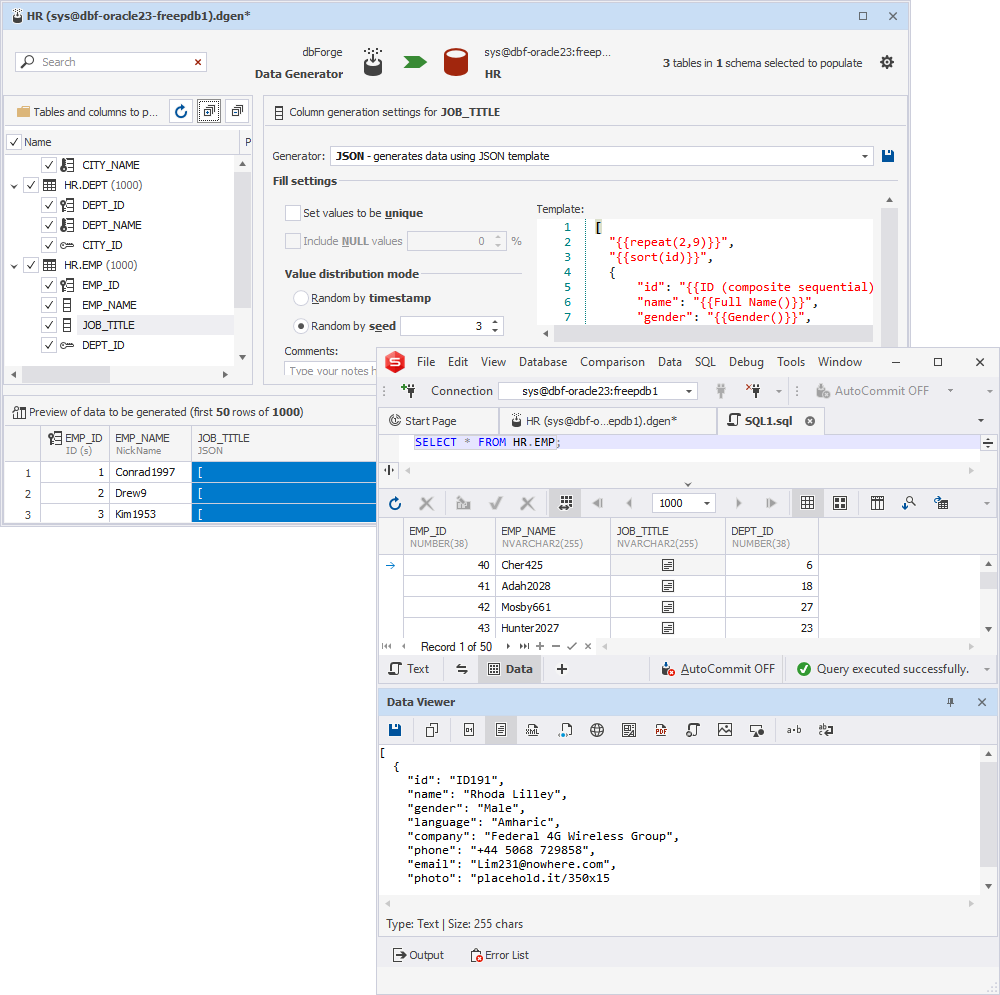Clear the search box with red X
The width and height of the screenshot is (1000, 995).
(x=198, y=62)
